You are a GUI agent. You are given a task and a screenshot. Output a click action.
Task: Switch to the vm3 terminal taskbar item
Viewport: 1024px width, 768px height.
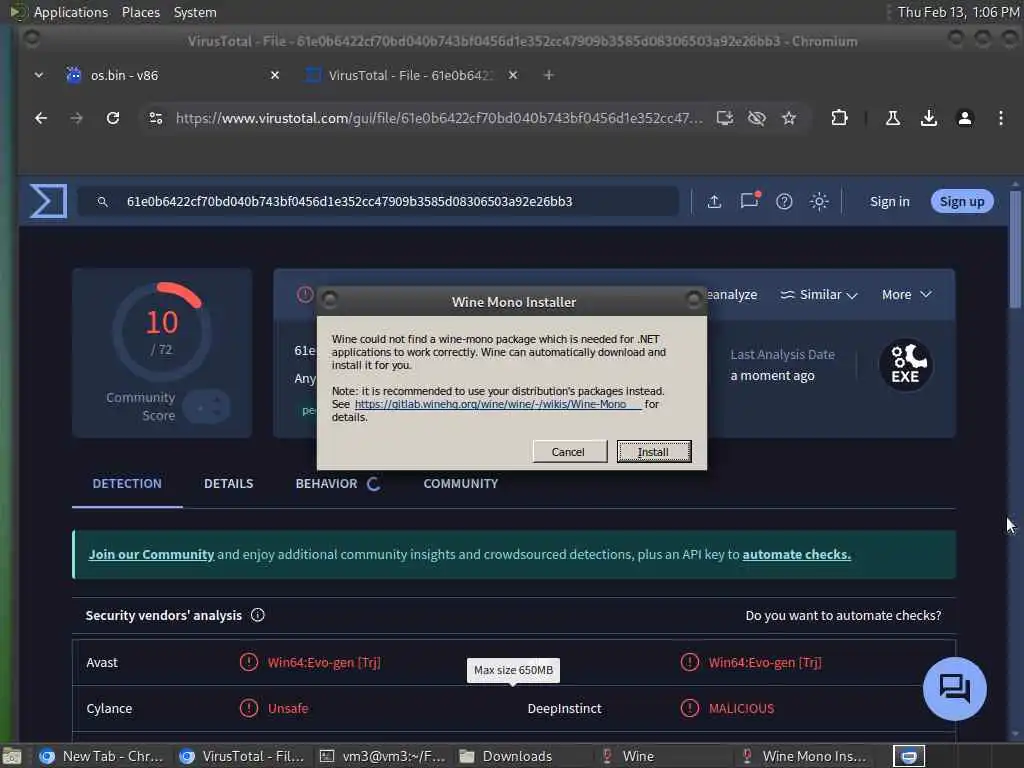click(383, 756)
